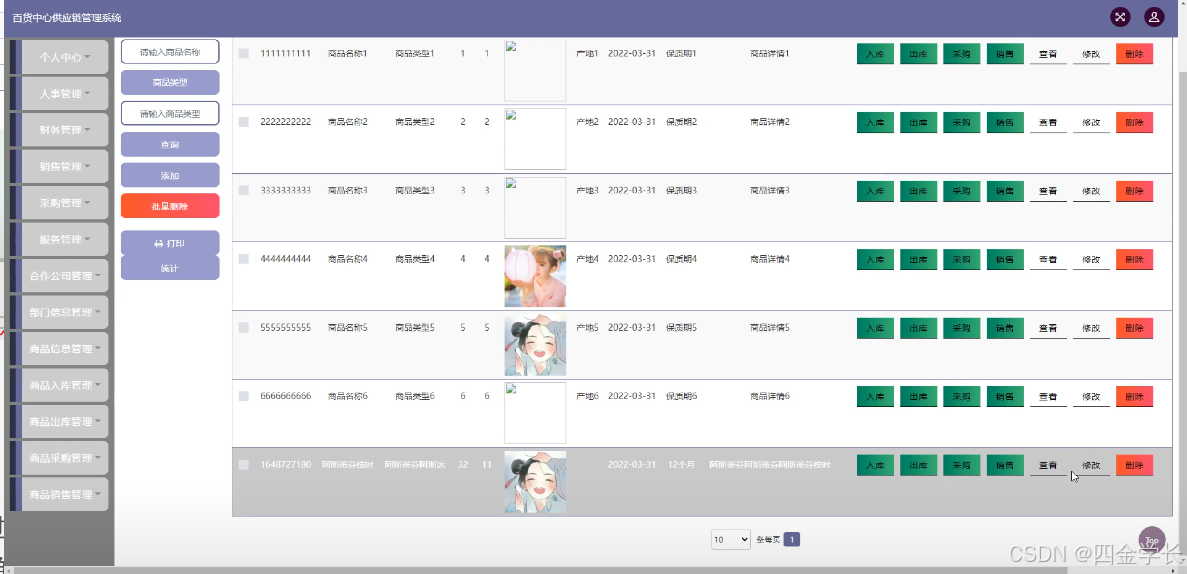Go to pagination page 1
1187x574 pixels.
tap(792, 539)
